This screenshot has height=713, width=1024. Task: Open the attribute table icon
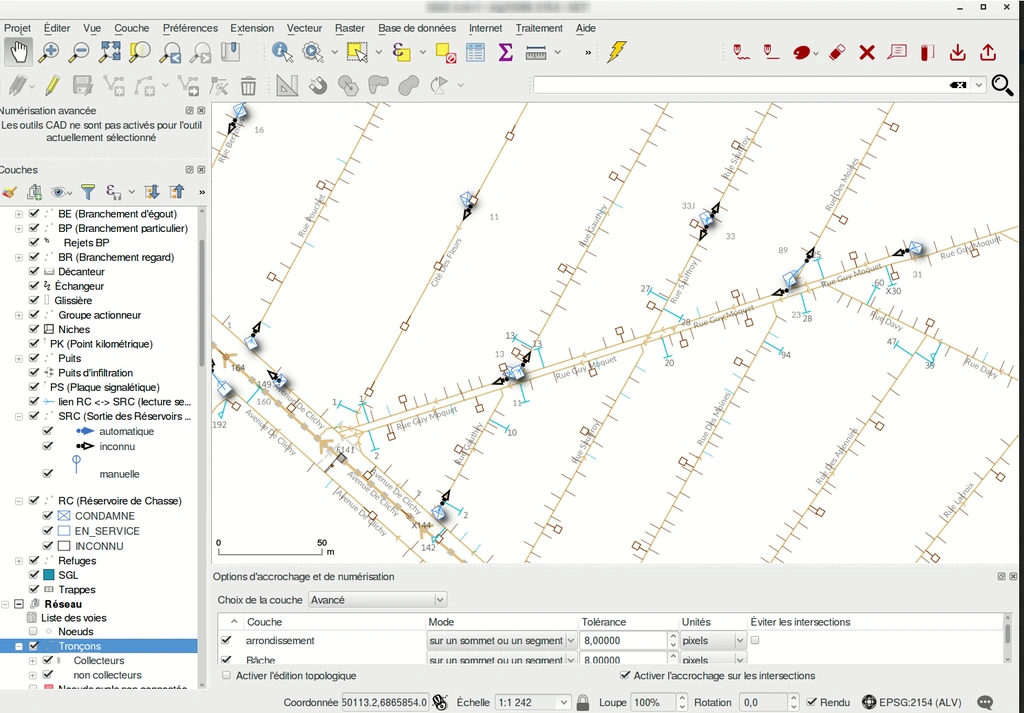476,52
